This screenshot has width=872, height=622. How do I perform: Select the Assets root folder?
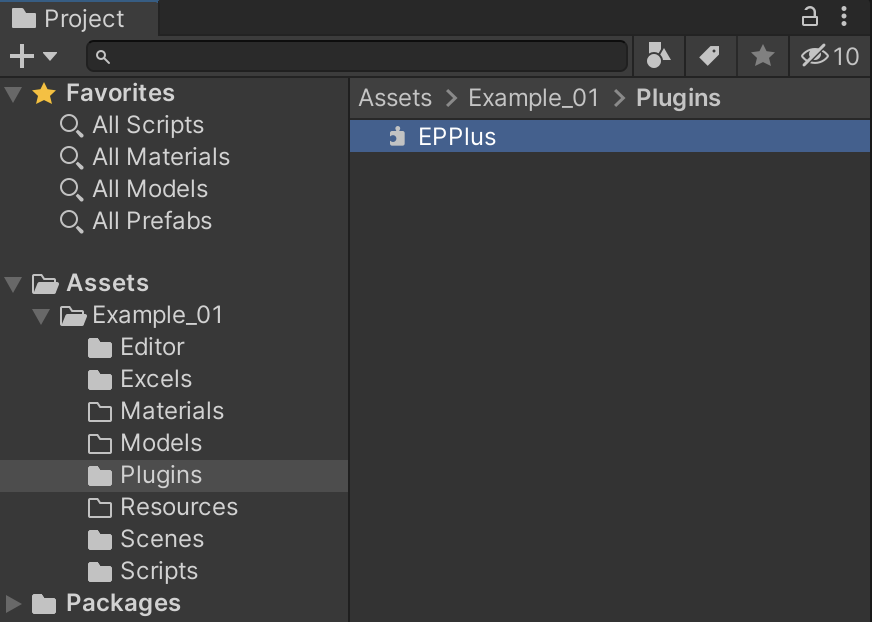pyautogui.click(x=107, y=283)
